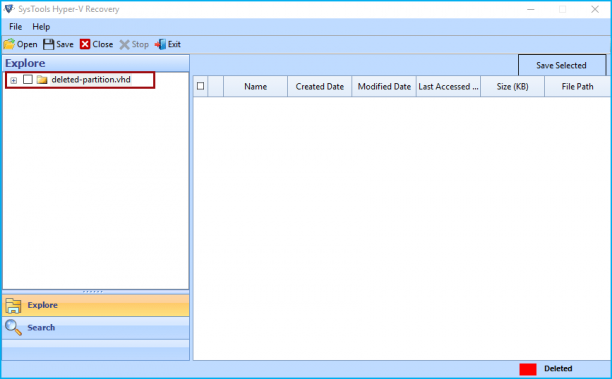Expand the deleted-partition.vhd tree node
Screen dimensions: 612x379
coord(14,80)
